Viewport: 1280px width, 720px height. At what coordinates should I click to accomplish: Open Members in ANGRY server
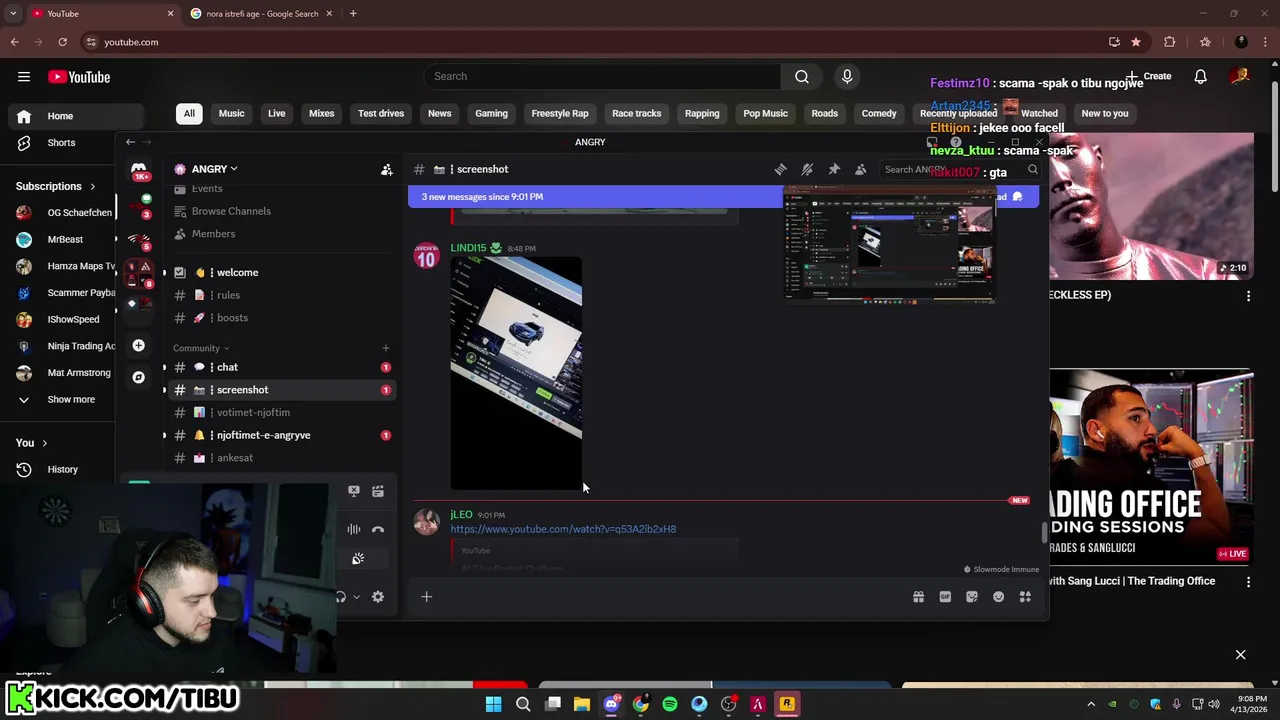(x=280, y=234)
